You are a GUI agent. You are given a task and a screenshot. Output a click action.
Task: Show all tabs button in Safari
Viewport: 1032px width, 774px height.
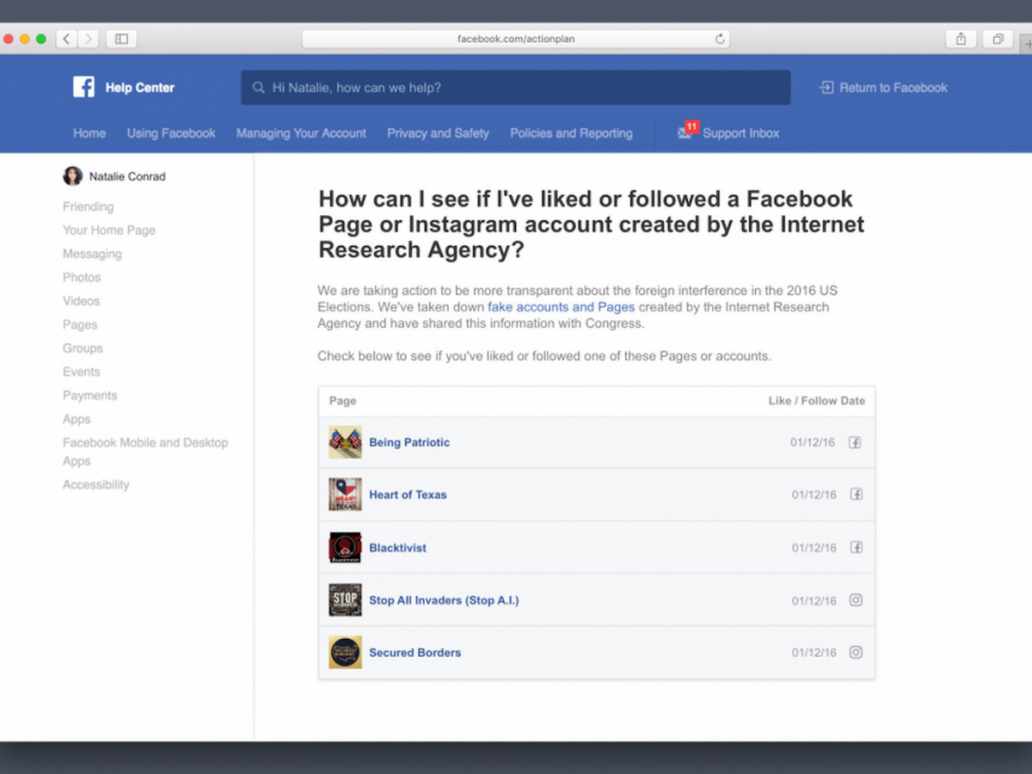(998, 39)
